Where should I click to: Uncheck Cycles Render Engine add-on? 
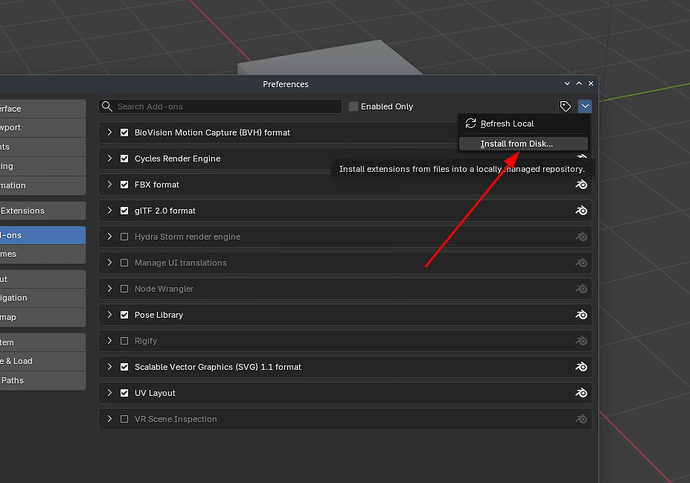pos(125,158)
